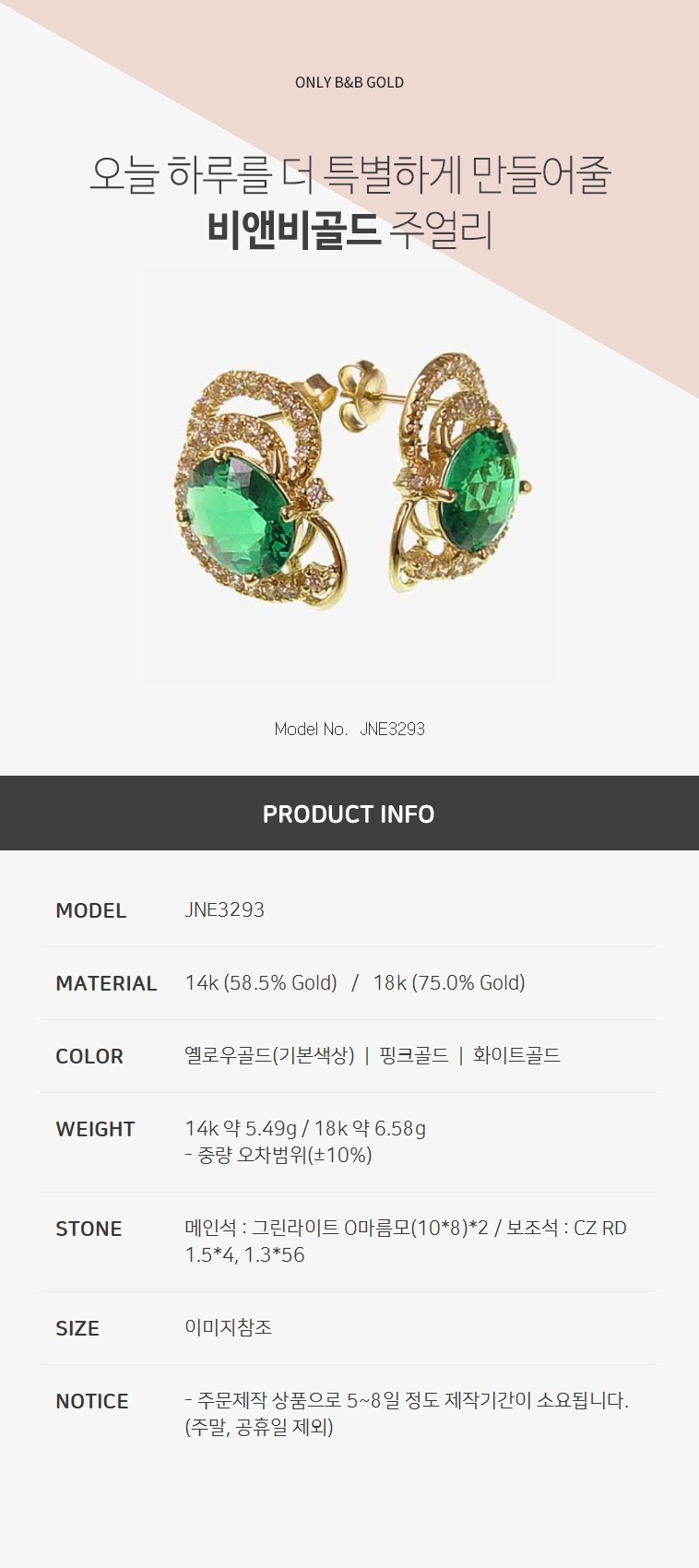Select 핑크골드 color option
Image resolution: width=699 pixels, height=1568 pixels.
tap(414, 1055)
